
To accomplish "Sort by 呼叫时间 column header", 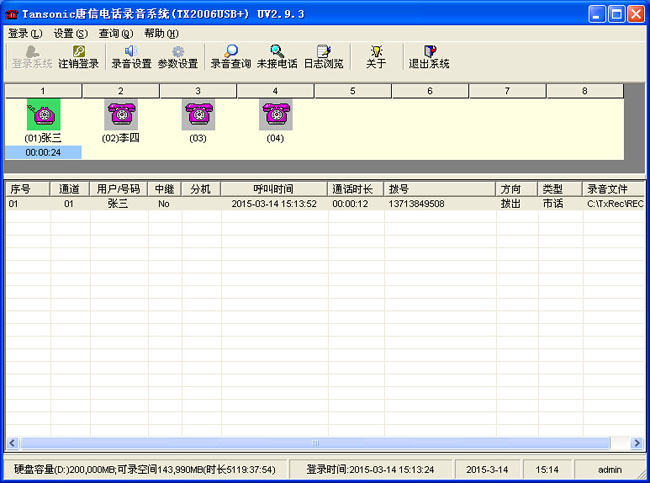I will point(273,188).
